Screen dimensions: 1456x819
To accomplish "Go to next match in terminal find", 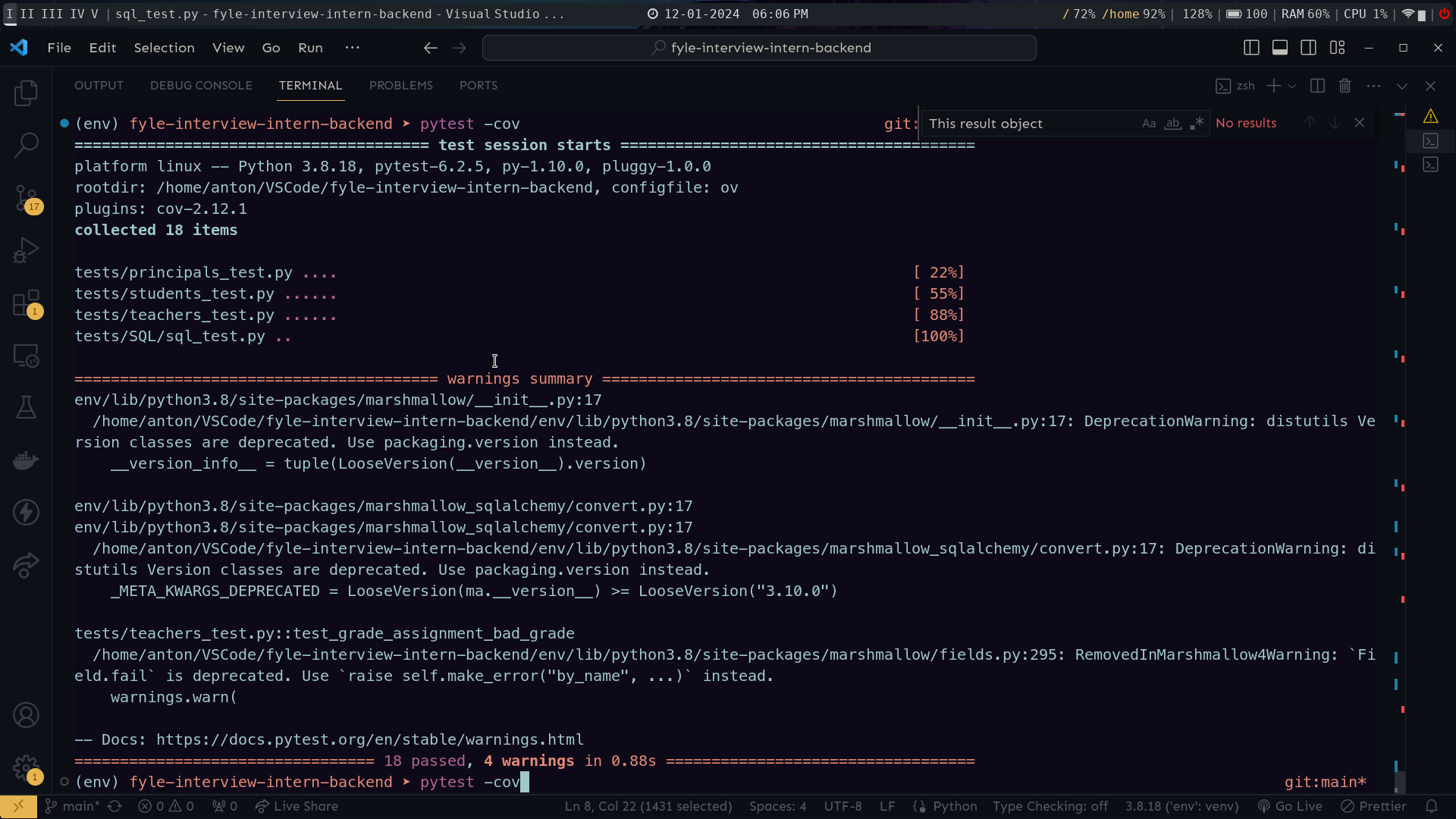I will (1335, 123).
